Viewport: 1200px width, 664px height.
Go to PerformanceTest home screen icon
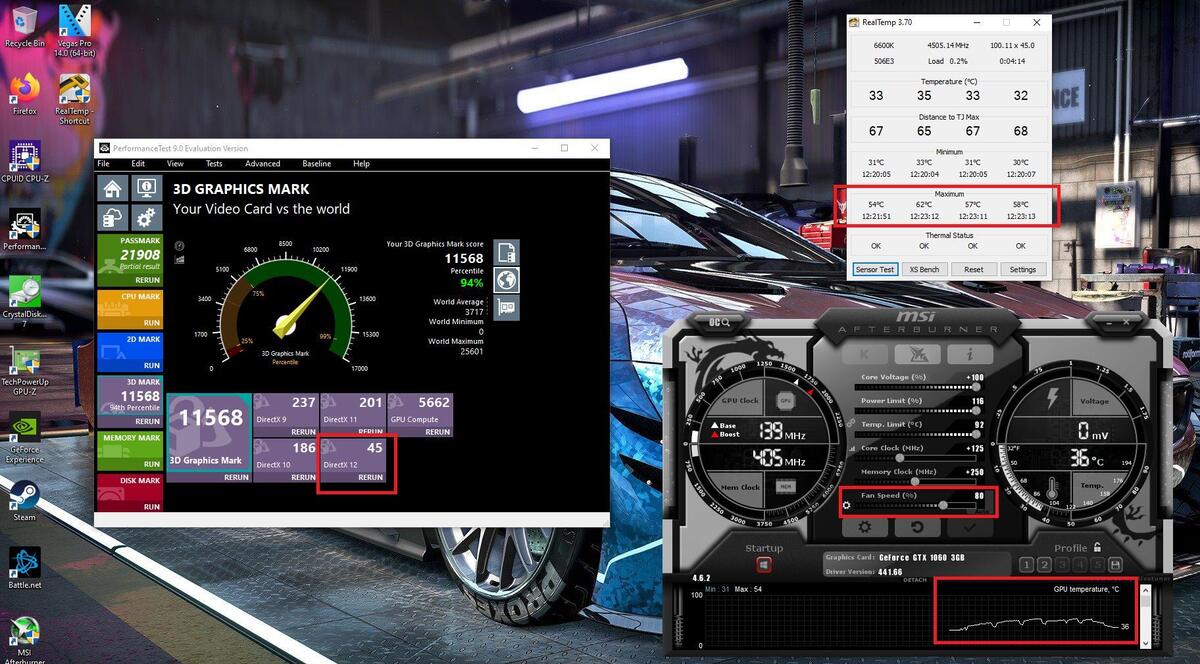tap(112, 188)
